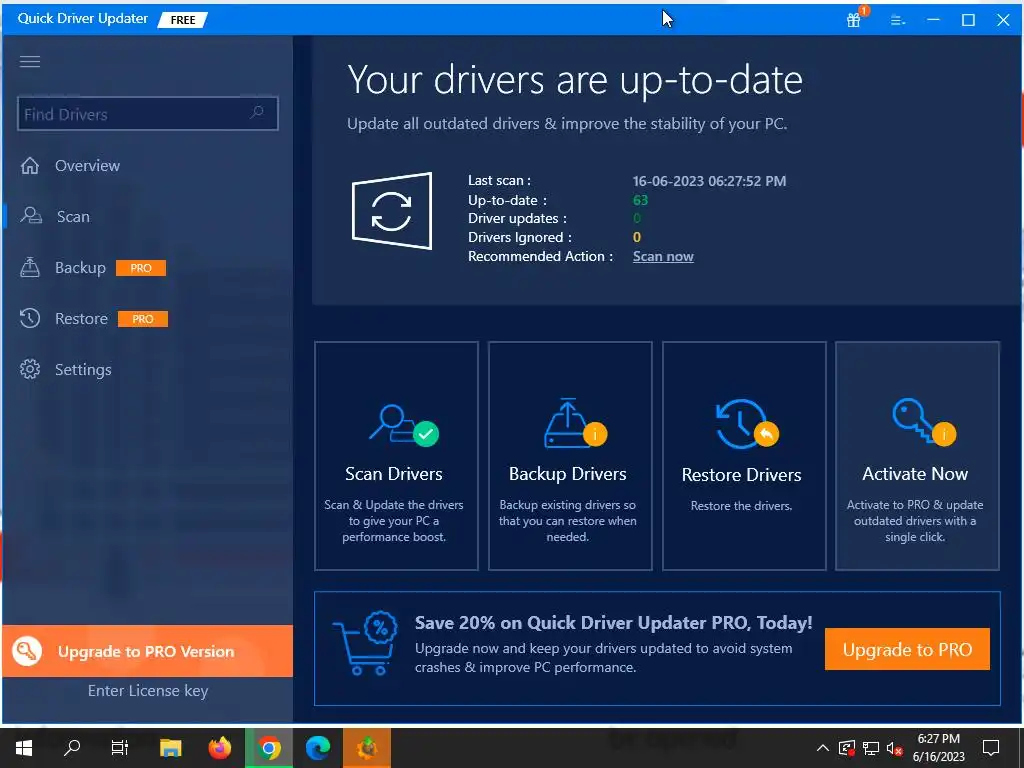Show hidden tray icons chevron
The height and width of the screenshot is (768, 1024).
823,748
